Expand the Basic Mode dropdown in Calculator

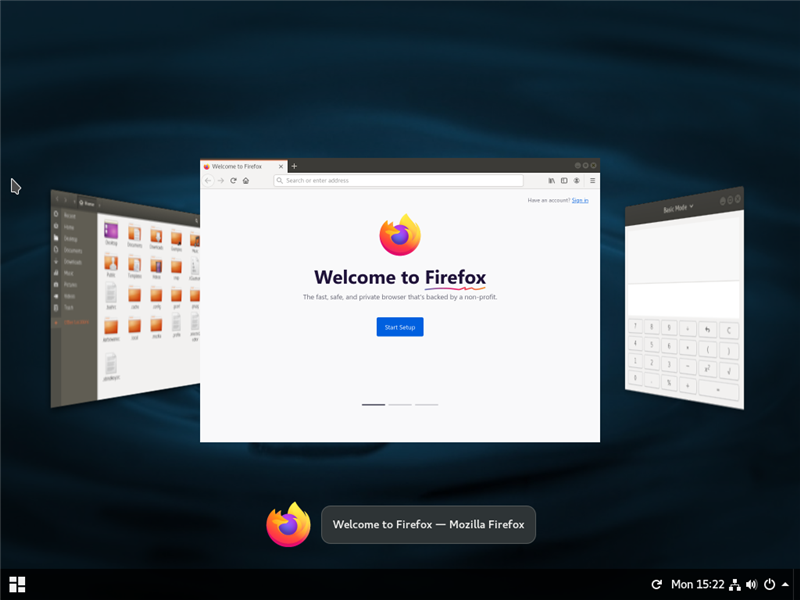[678, 208]
